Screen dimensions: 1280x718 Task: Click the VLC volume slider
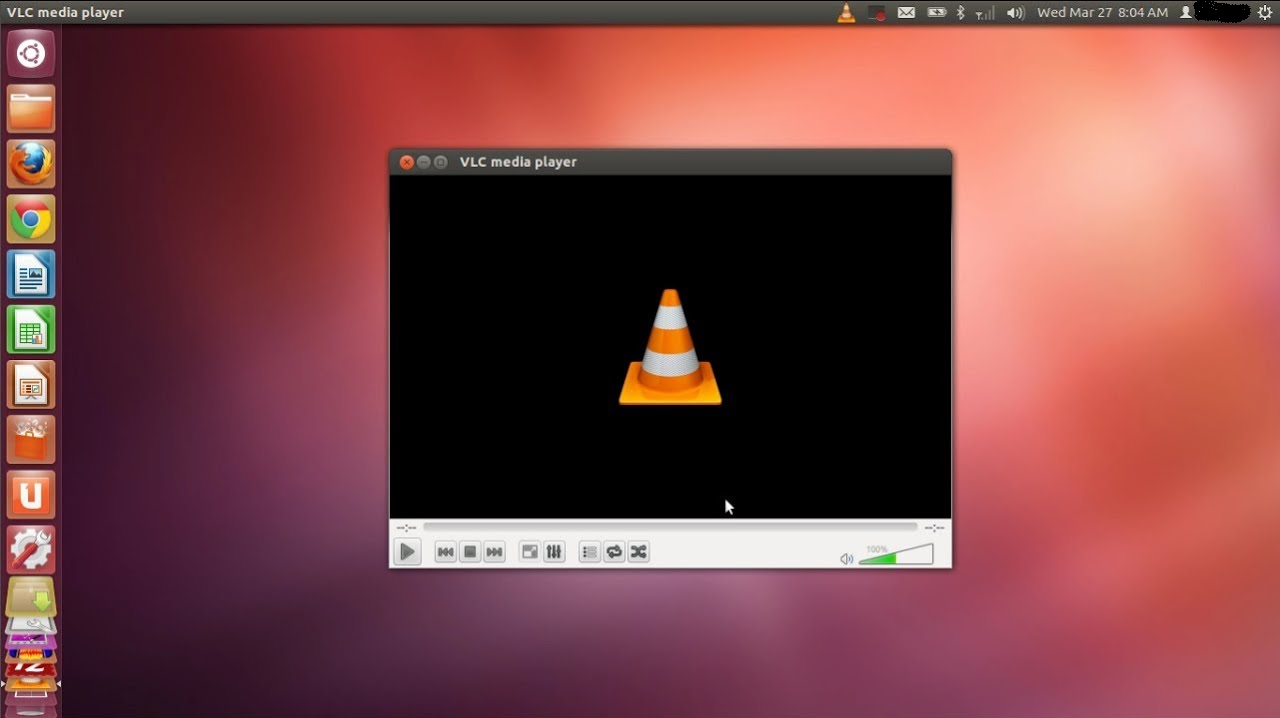896,556
